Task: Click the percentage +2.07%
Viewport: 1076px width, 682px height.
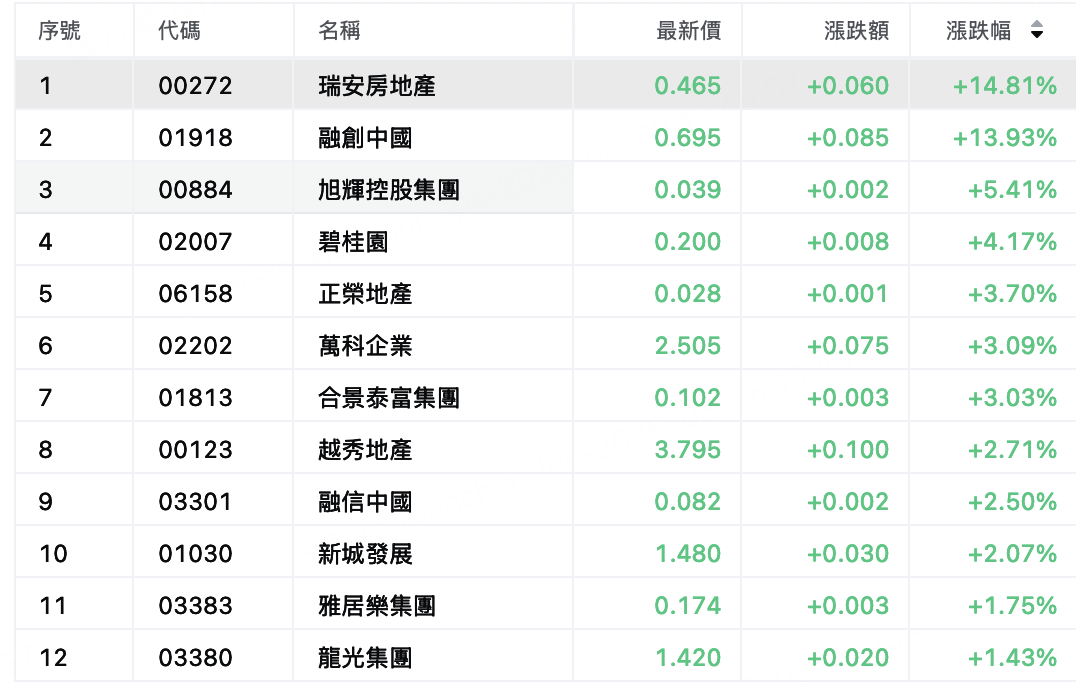Action: (1012, 554)
